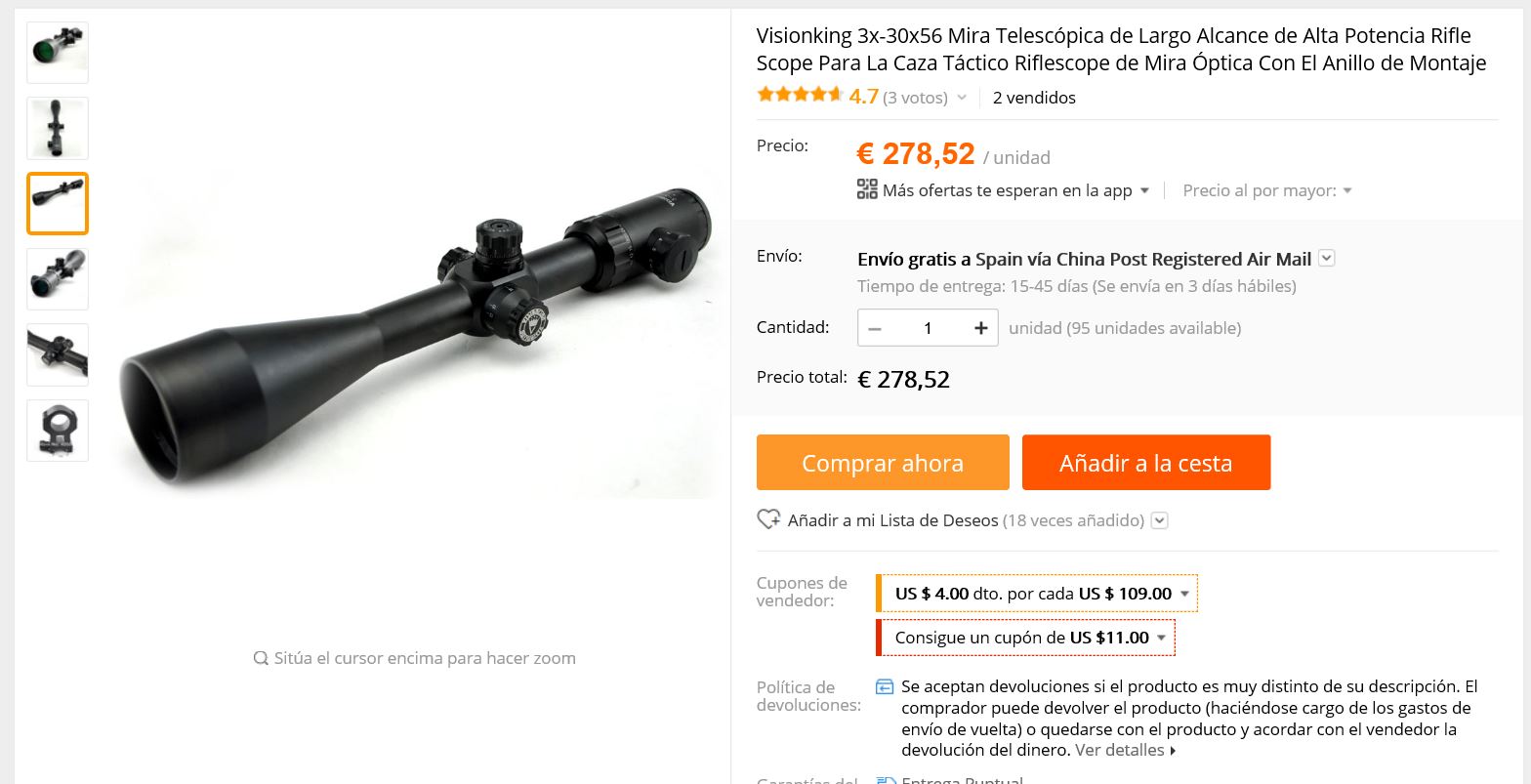Expand the votes rating dropdown arrow
This screenshot has height=784, width=1531.
pos(962,98)
